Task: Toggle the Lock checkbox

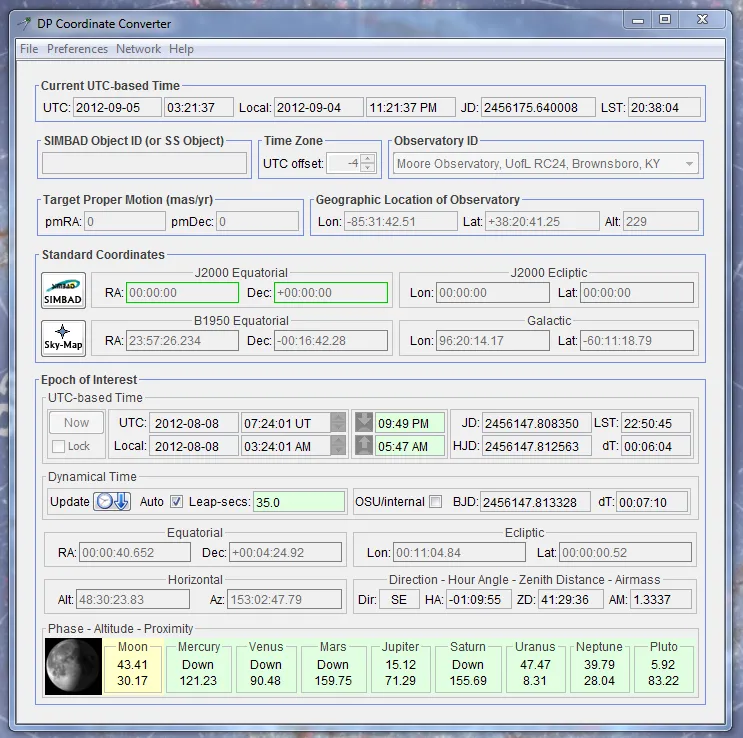Action: pyautogui.click(x=58, y=446)
